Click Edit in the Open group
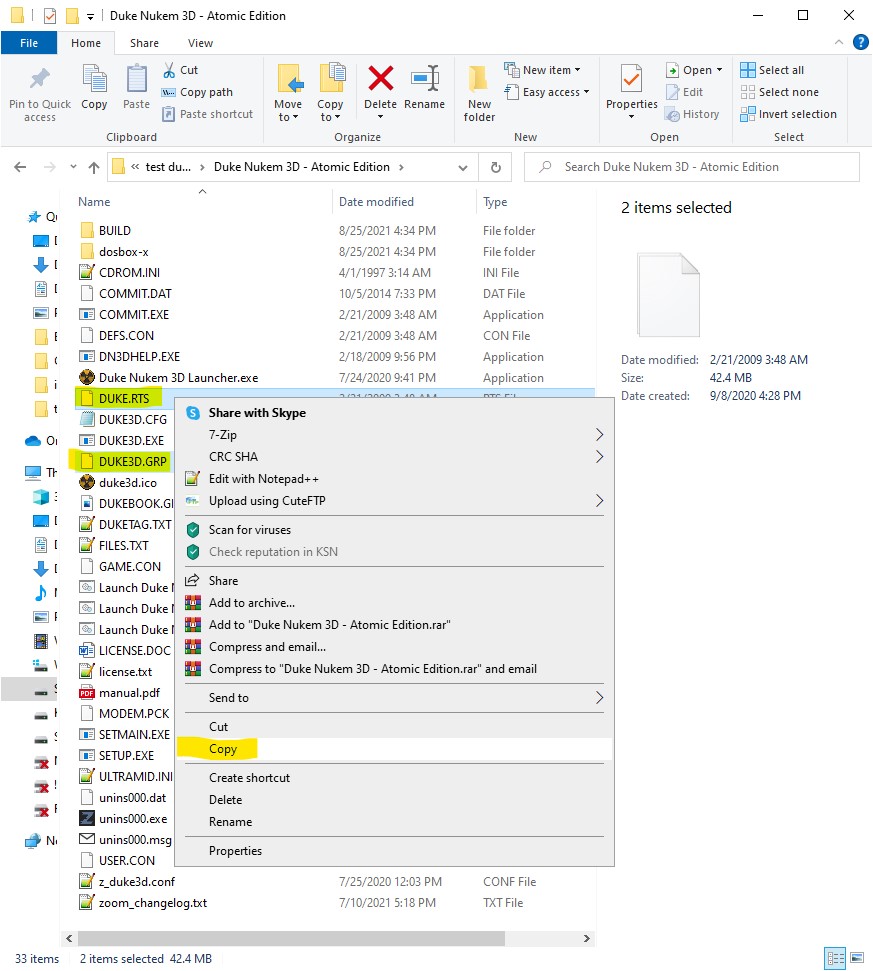This screenshot has width=873, height=971. tap(685, 92)
